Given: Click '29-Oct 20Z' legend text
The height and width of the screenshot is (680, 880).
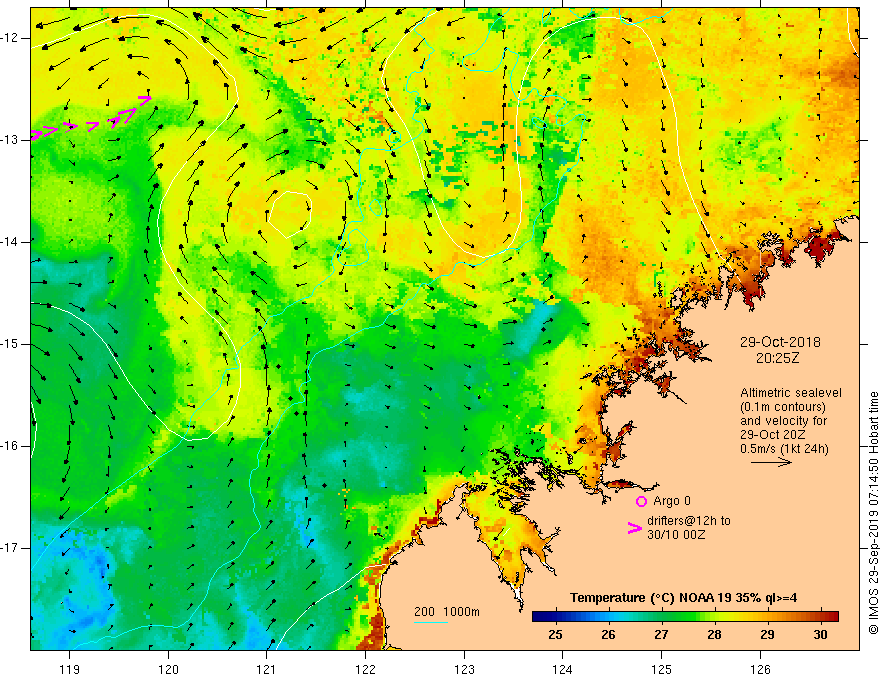Looking at the screenshot, I should click(x=773, y=434).
